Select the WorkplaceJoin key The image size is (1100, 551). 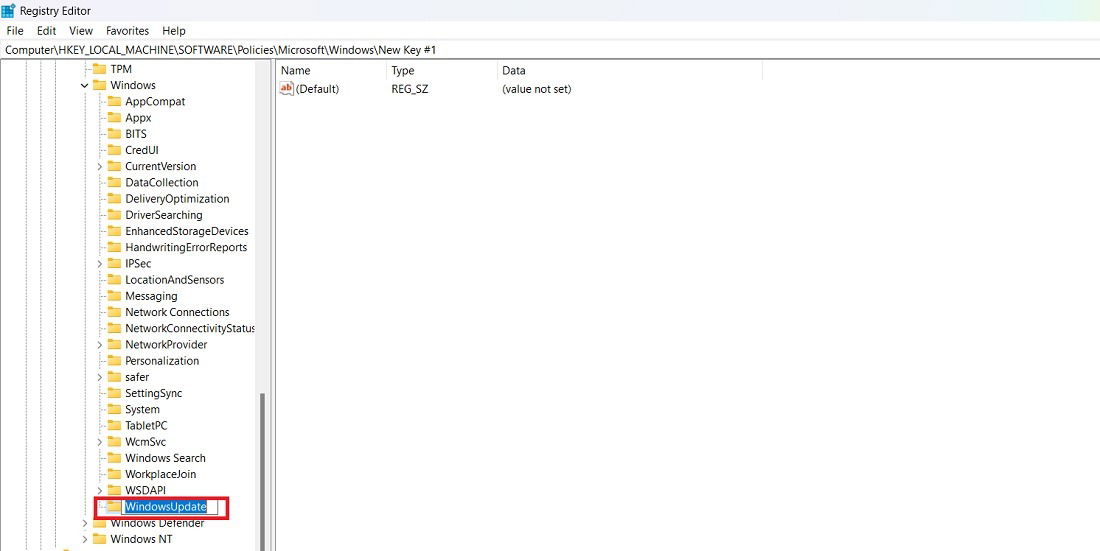160,474
